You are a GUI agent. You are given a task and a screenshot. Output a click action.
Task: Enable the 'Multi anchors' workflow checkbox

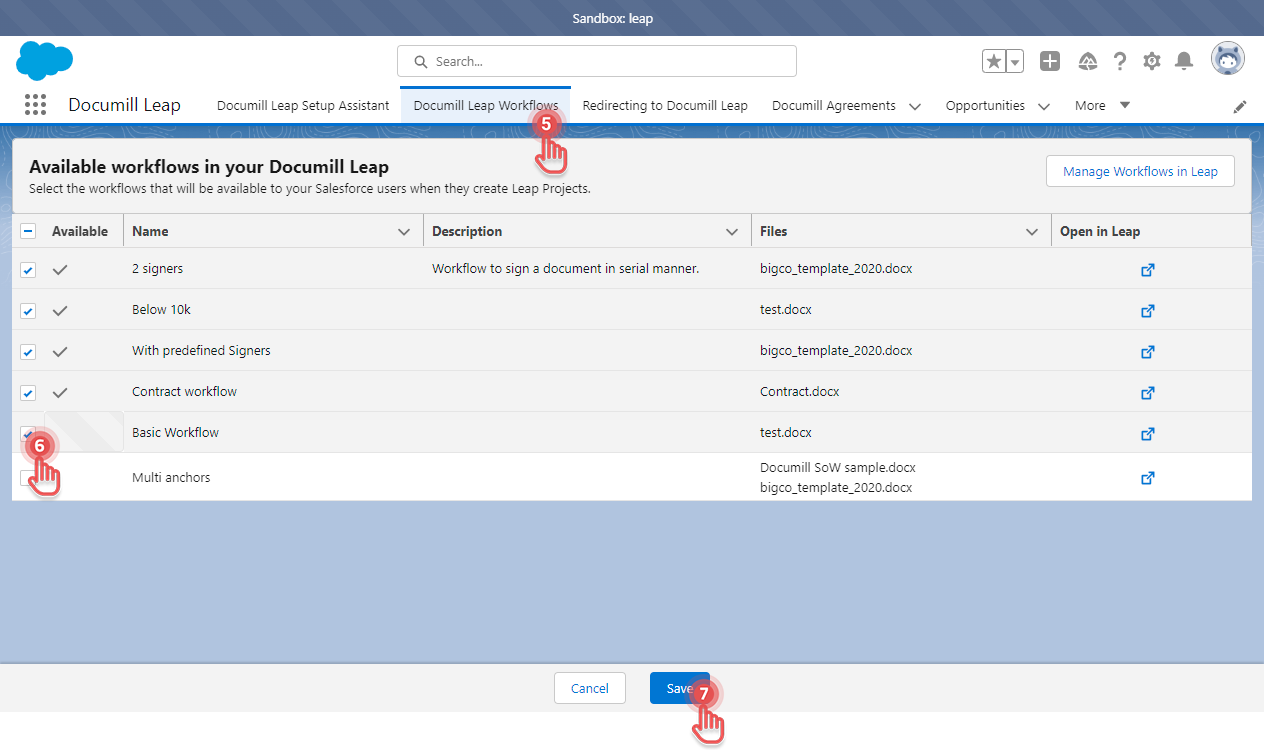click(x=28, y=477)
